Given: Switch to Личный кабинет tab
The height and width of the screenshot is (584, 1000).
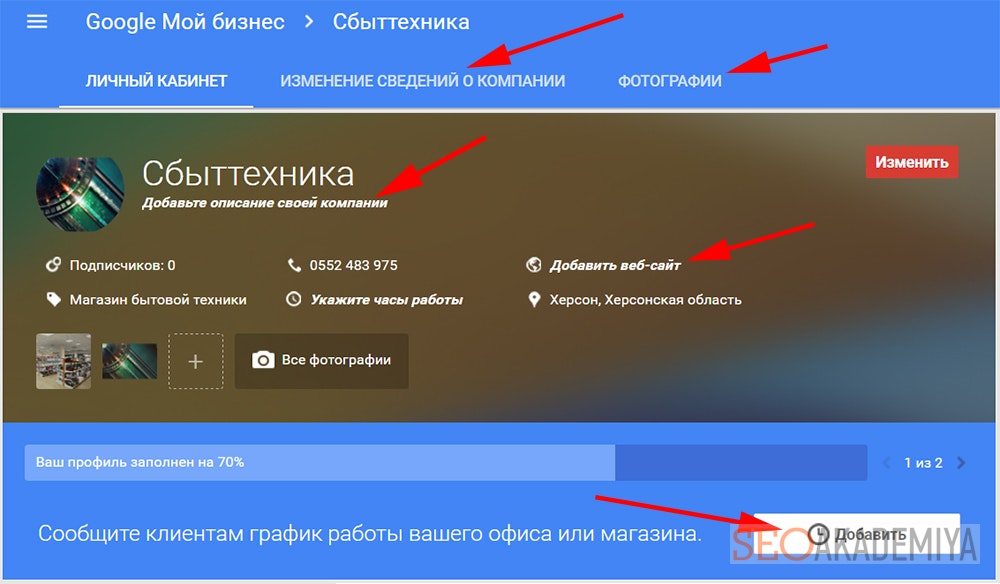Looking at the screenshot, I should click(x=156, y=81).
